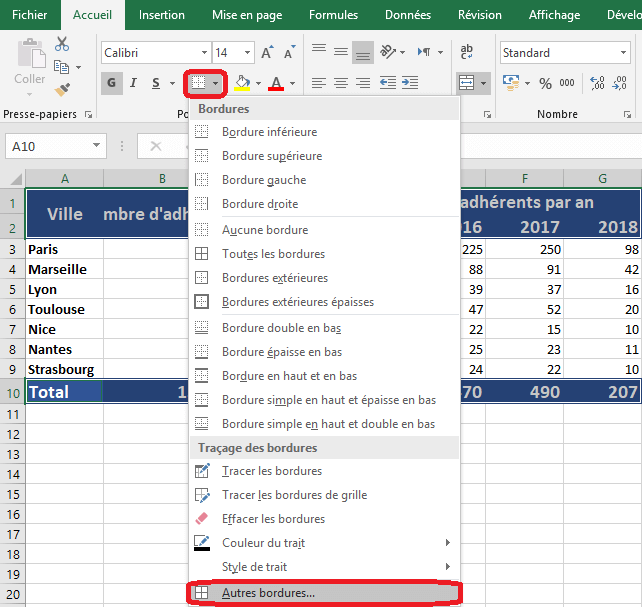Click the Bold (G) formatting button
The width and height of the screenshot is (642, 607).
coord(112,83)
